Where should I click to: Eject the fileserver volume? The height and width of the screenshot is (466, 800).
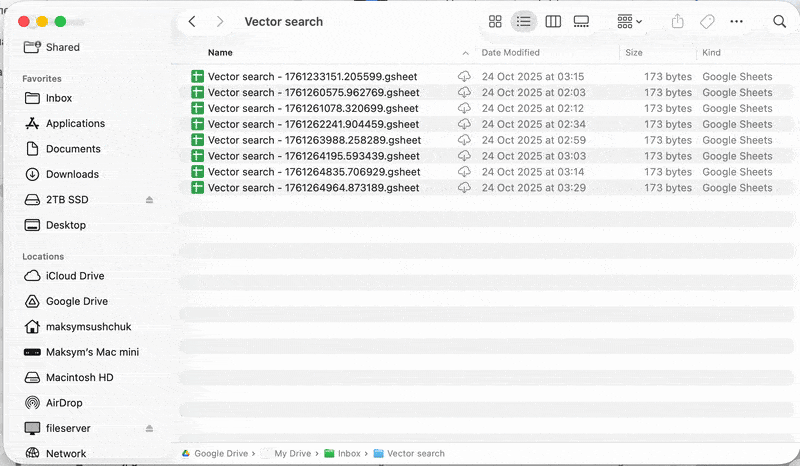coord(149,428)
